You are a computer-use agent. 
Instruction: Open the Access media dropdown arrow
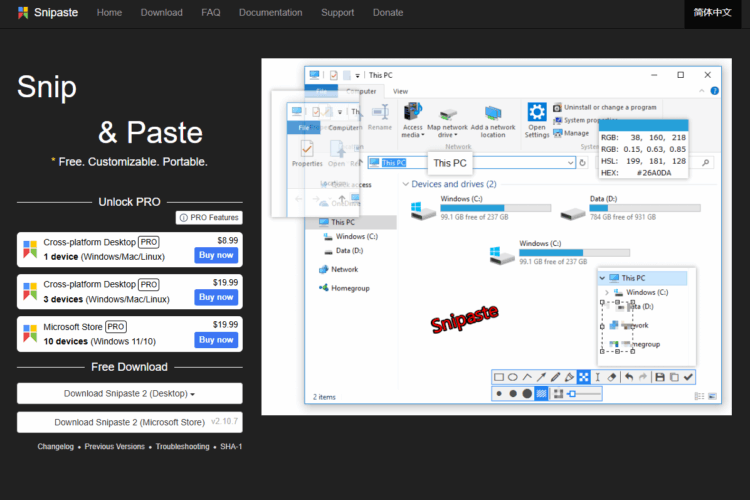click(423, 135)
